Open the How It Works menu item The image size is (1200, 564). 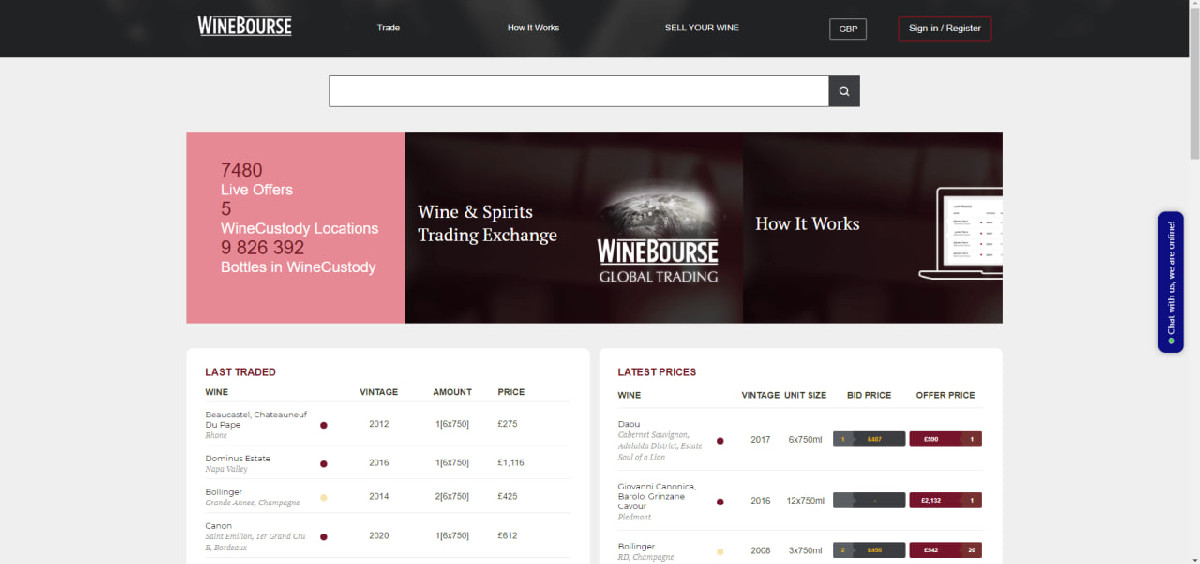[x=533, y=28]
